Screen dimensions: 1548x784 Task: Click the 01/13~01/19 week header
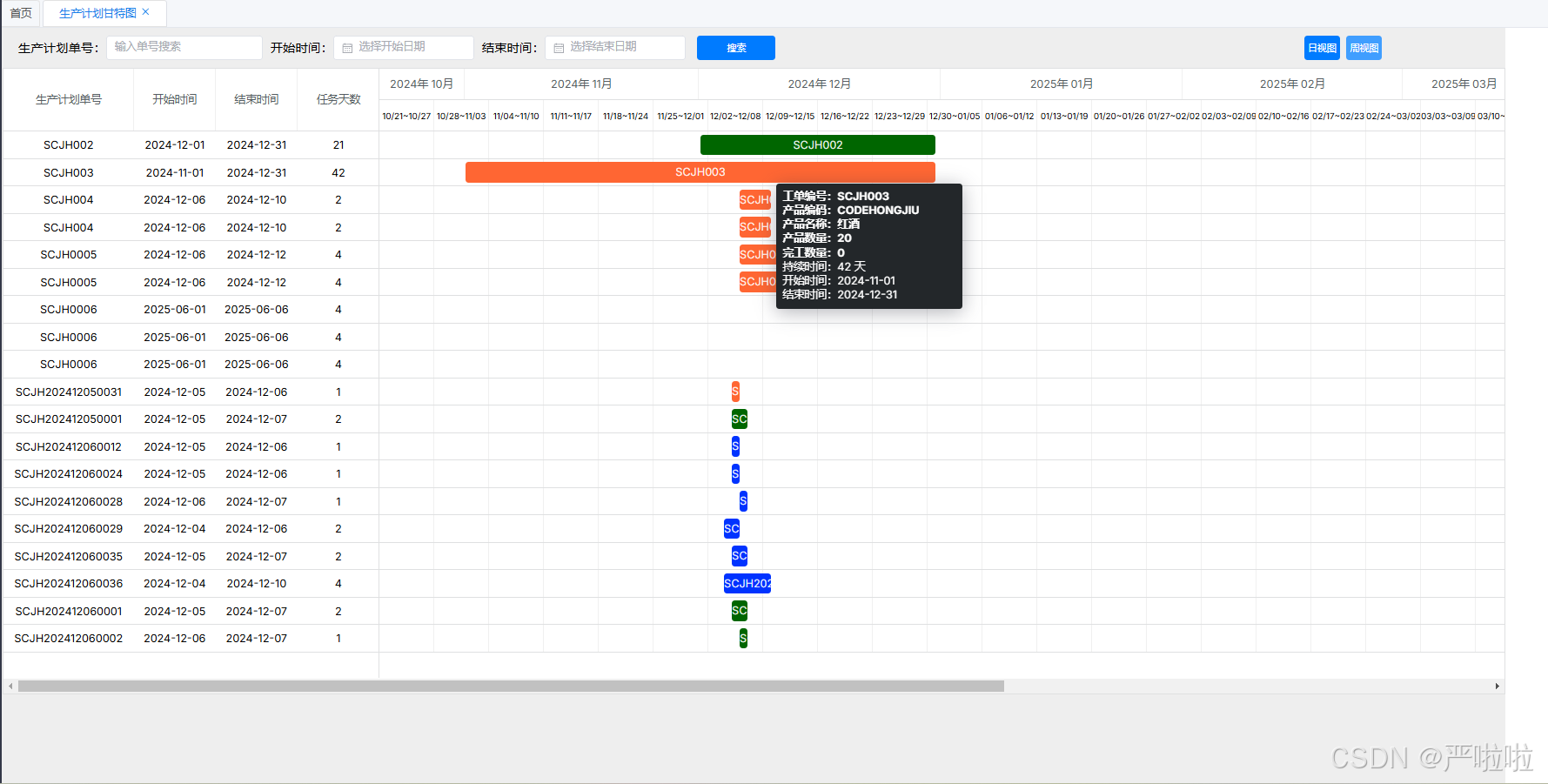pos(1064,116)
